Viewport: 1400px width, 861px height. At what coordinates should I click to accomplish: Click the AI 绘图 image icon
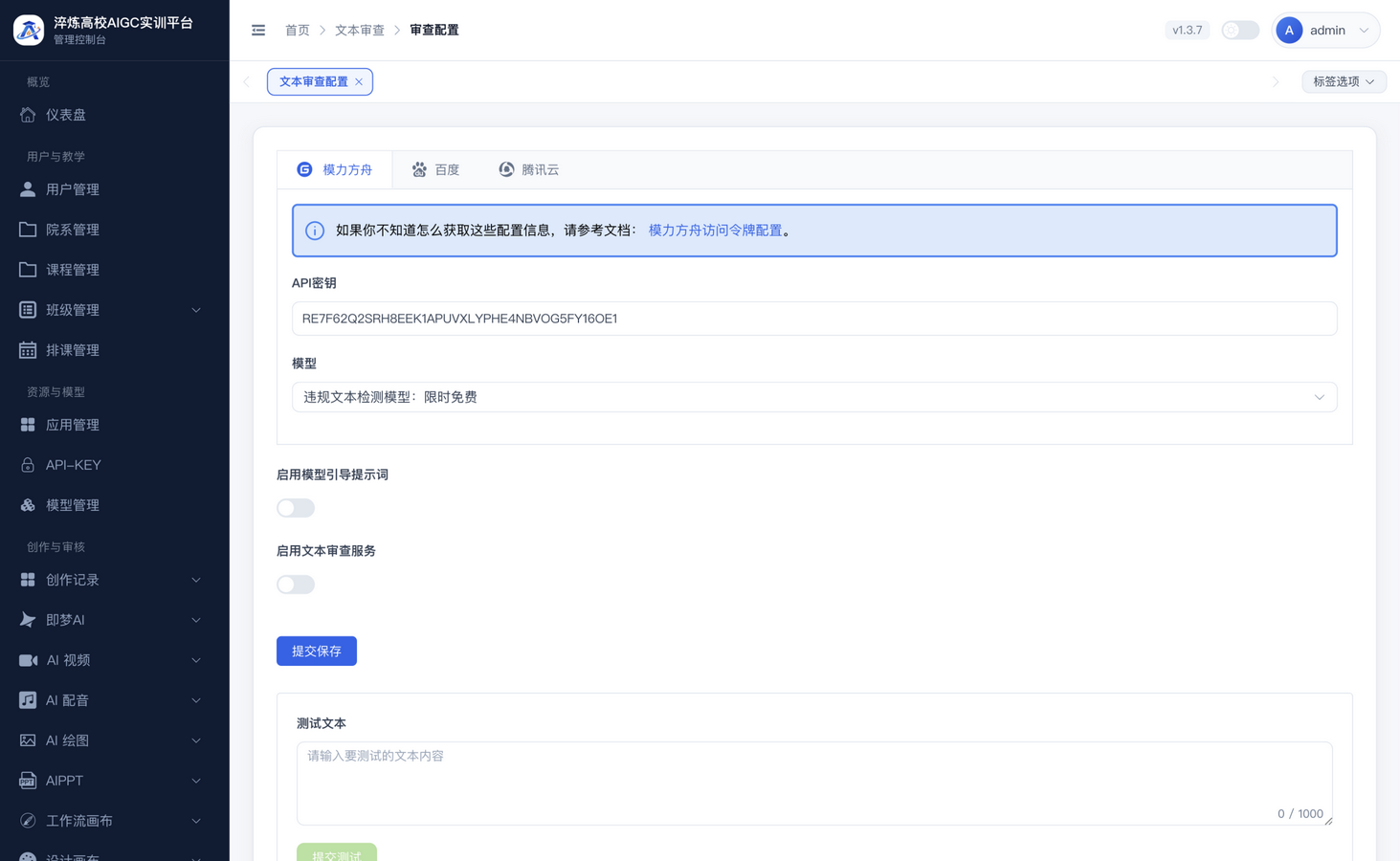coord(28,740)
